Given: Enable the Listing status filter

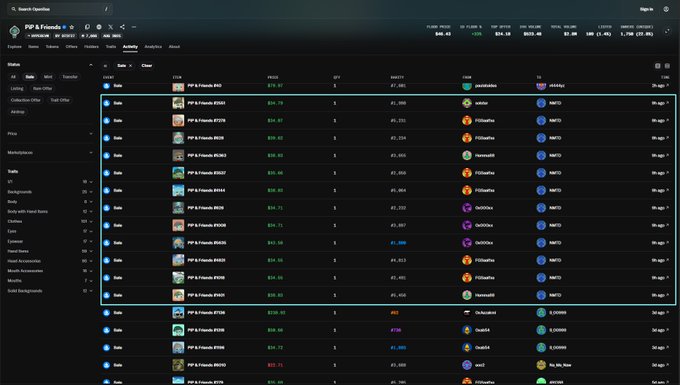Looking at the screenshot, I should (x=17, y=88).
